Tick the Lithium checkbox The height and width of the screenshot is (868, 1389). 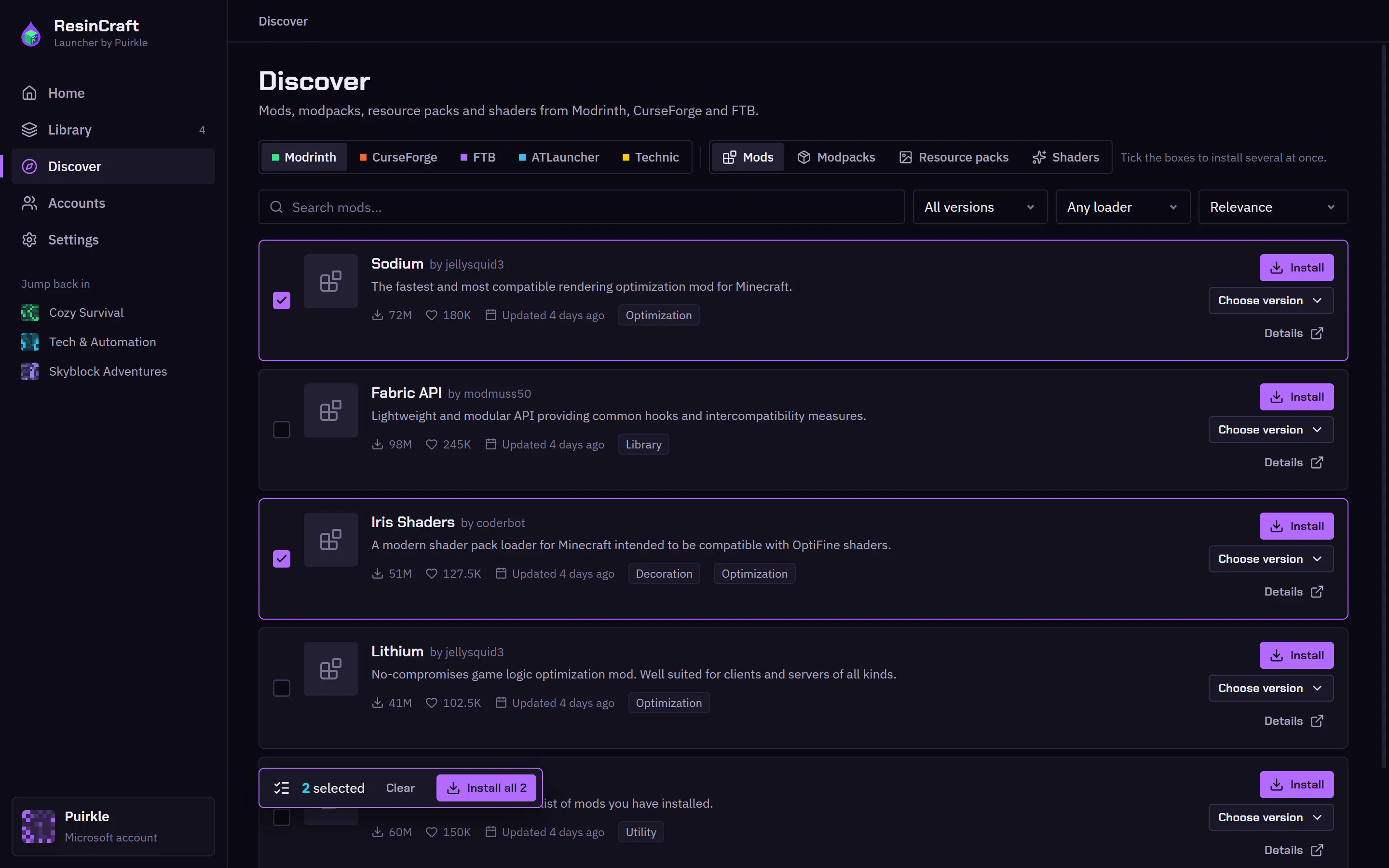coord(281,688)
